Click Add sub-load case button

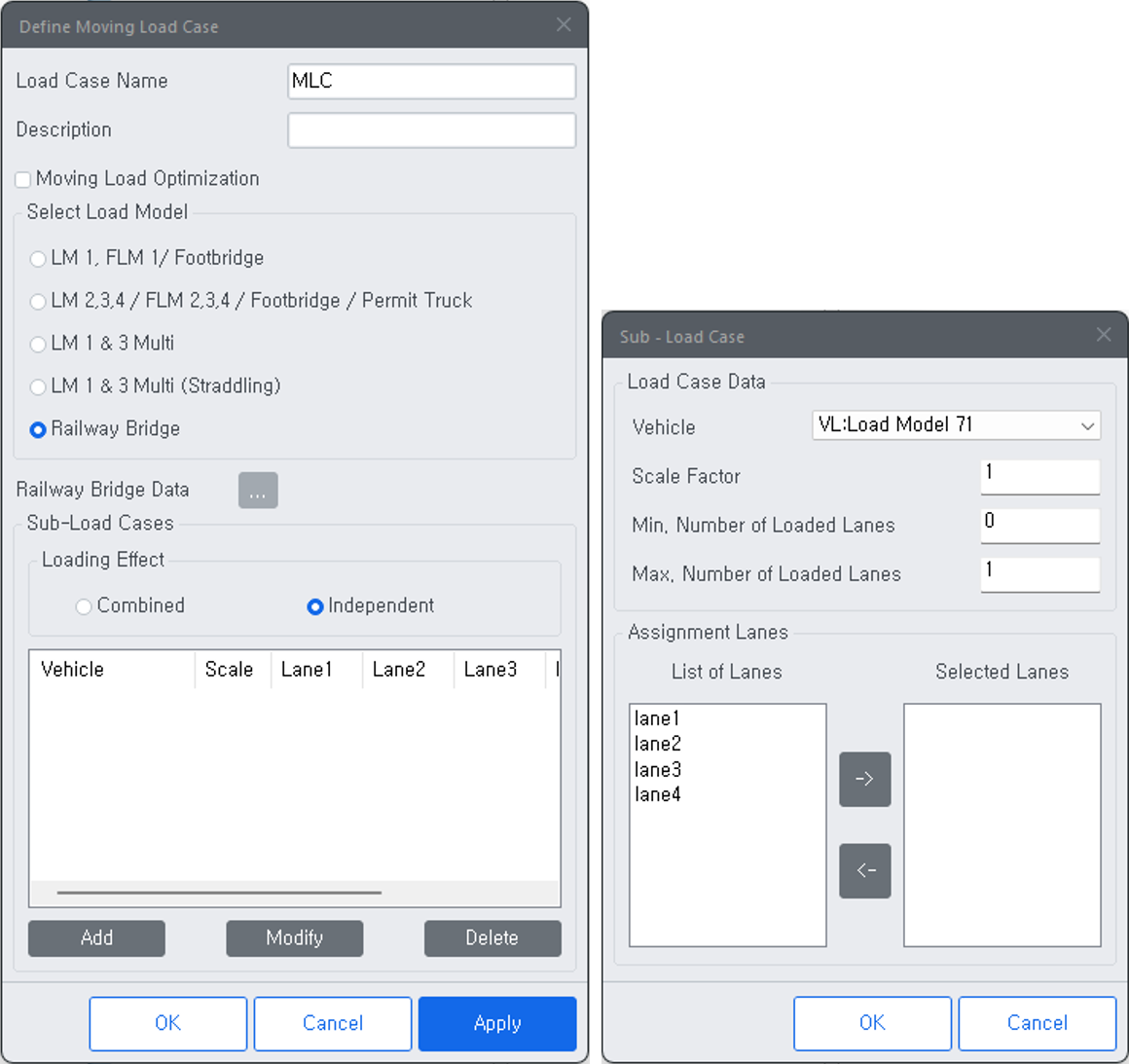[96, 937]
